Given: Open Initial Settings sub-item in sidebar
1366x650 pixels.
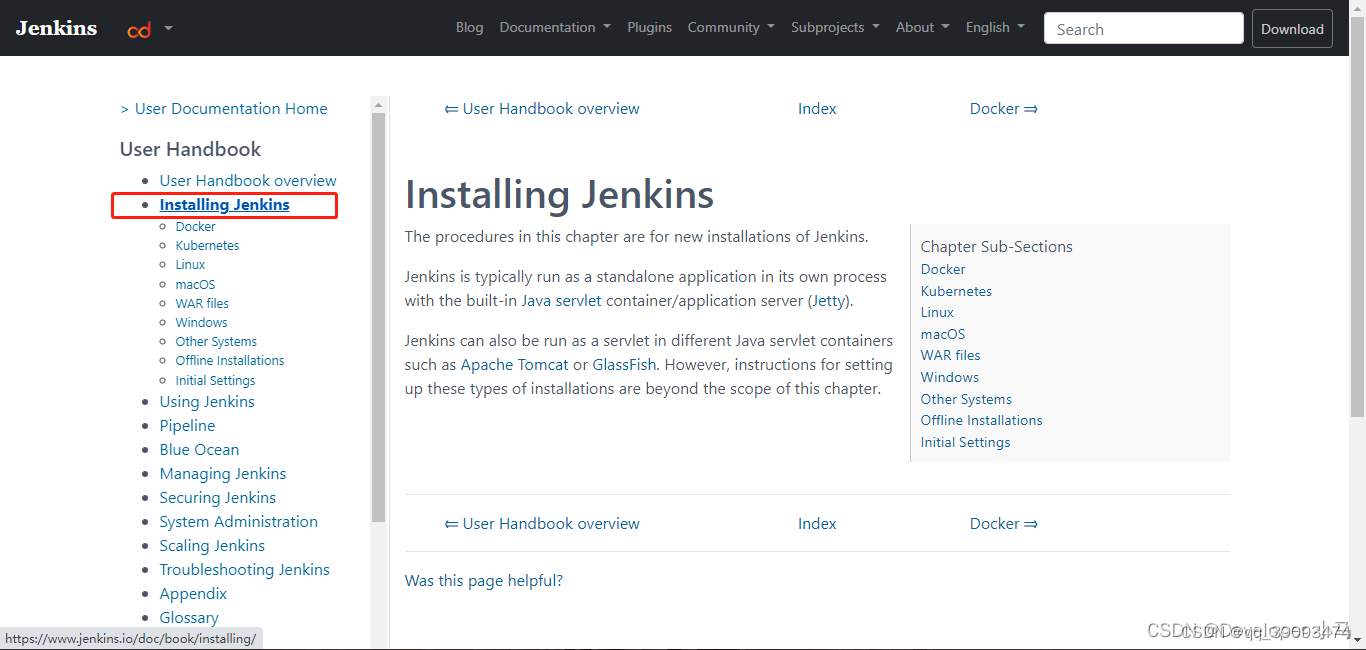Looking at the screenshot, I should tap(215, 380).
